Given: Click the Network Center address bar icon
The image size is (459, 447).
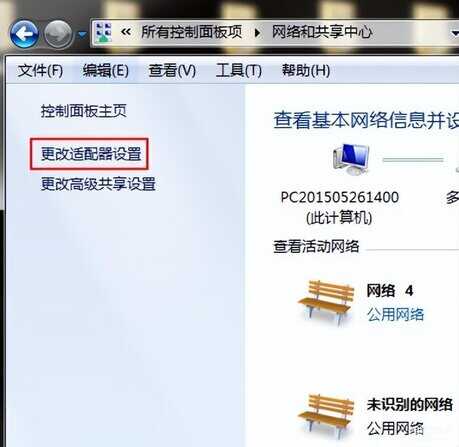Looking at the screenshot, I should point(103,32).
